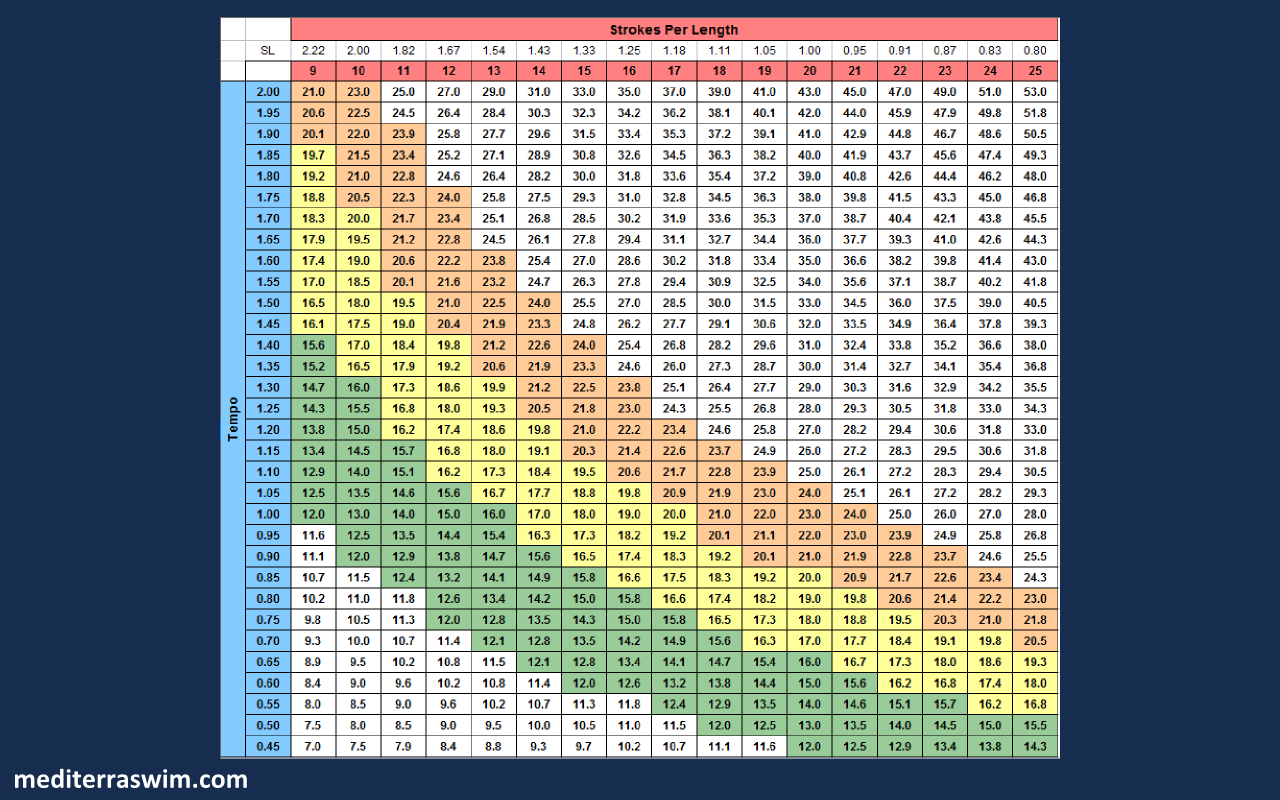Select SL value "0.83" above column 24
1280x800 pixels.
pos(990,51)
